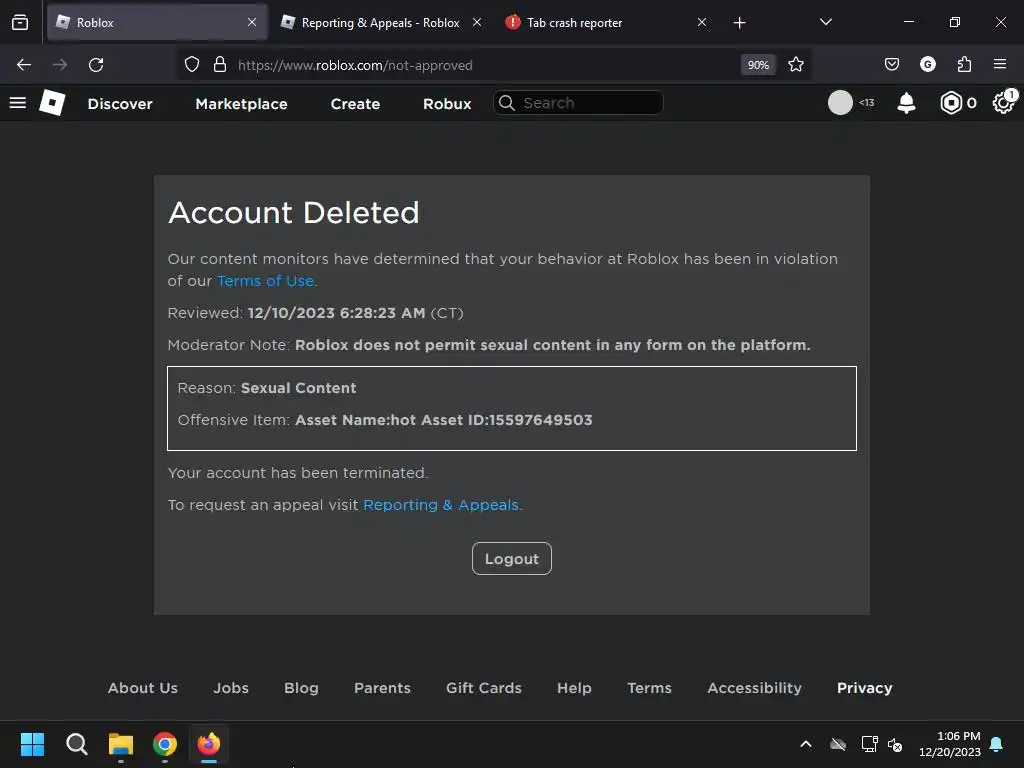Reset the 90% zoom level badge
Viewport: 1024px width, 768px height.
(x=758, y=65)
